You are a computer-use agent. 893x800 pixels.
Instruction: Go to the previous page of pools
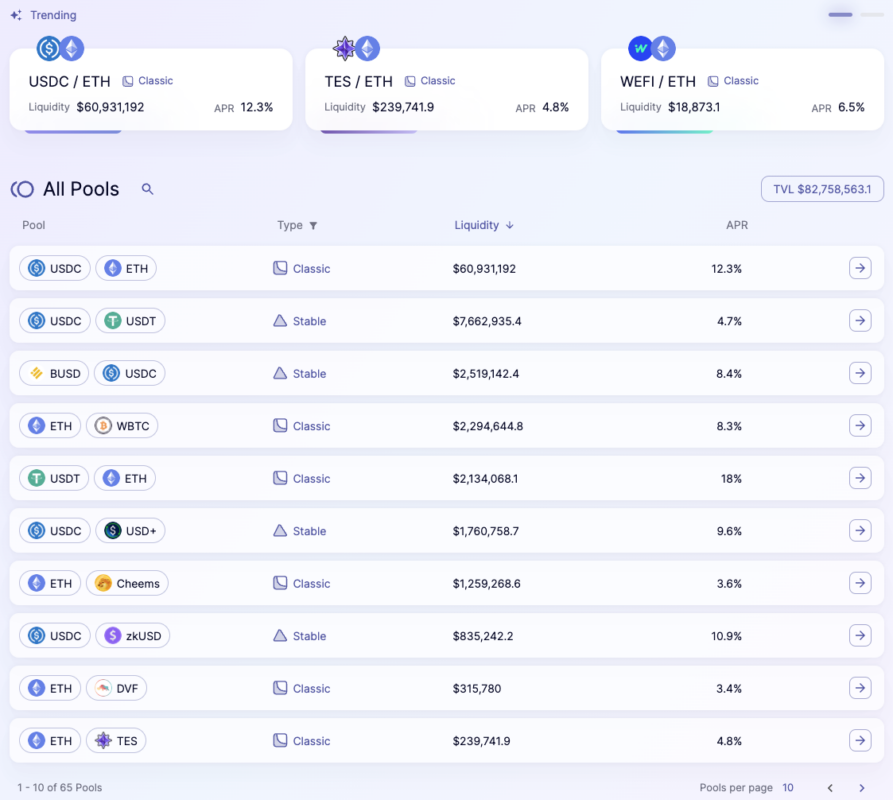tap(829, 788)
